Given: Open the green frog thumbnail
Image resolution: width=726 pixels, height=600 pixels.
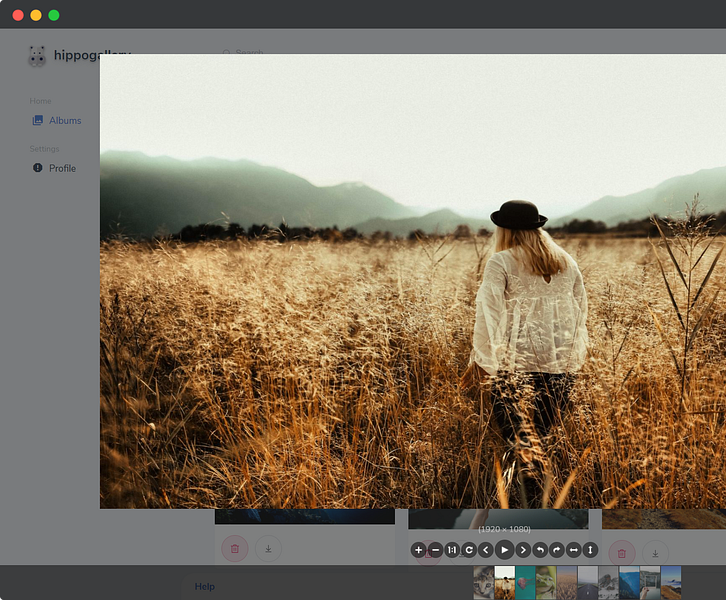Looking at the screenshot, I should [546, 583].
